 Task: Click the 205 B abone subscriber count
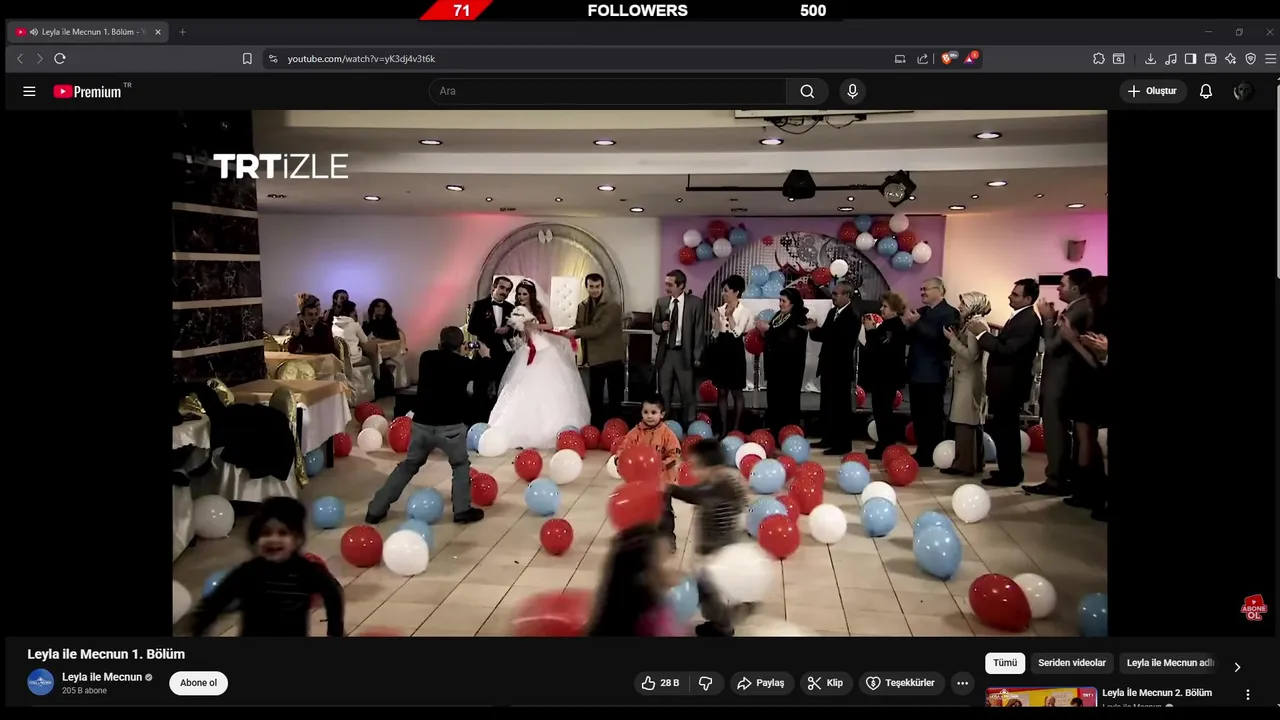tap(84, 691)
